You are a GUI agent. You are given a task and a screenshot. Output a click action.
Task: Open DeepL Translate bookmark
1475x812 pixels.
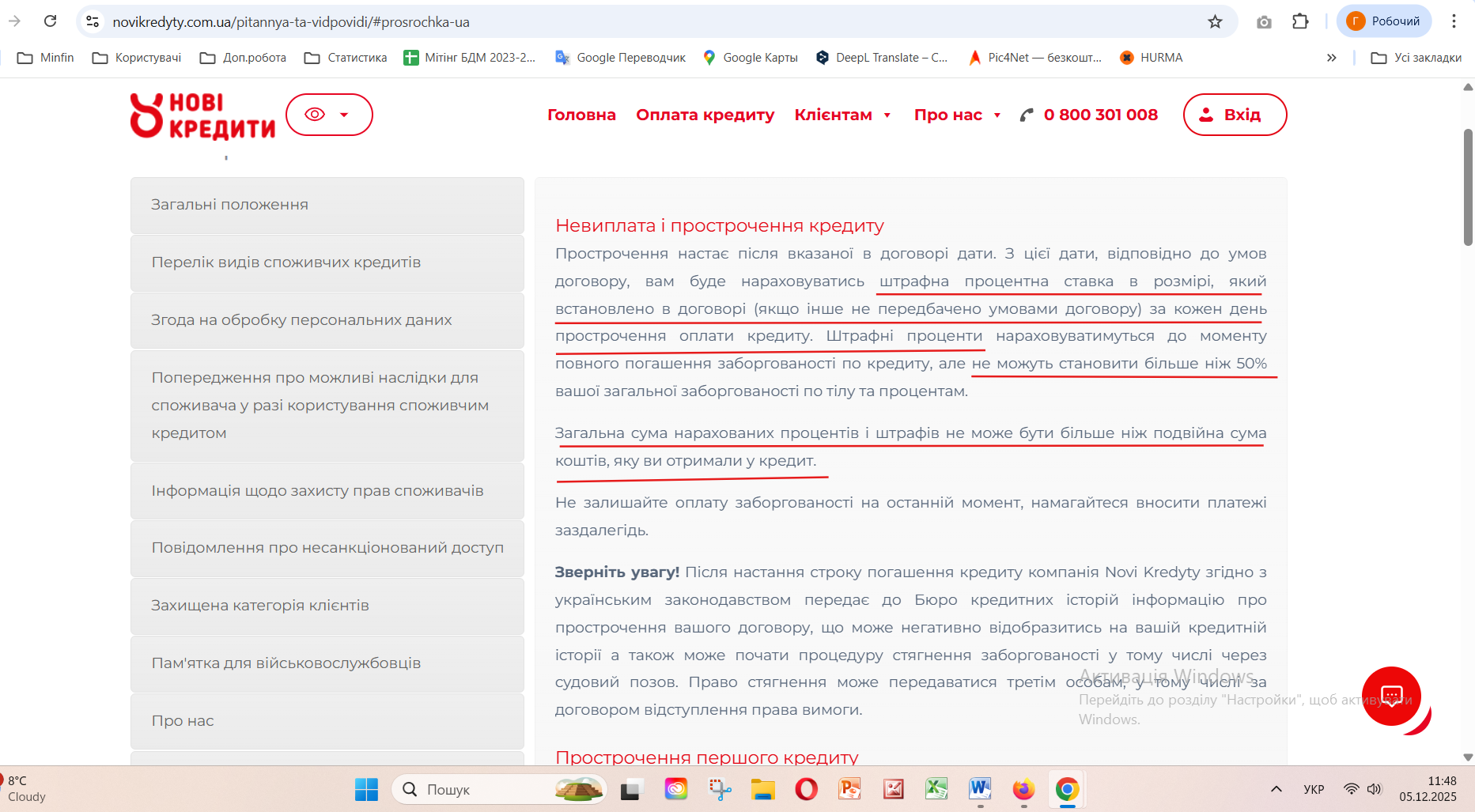[882, 58]
